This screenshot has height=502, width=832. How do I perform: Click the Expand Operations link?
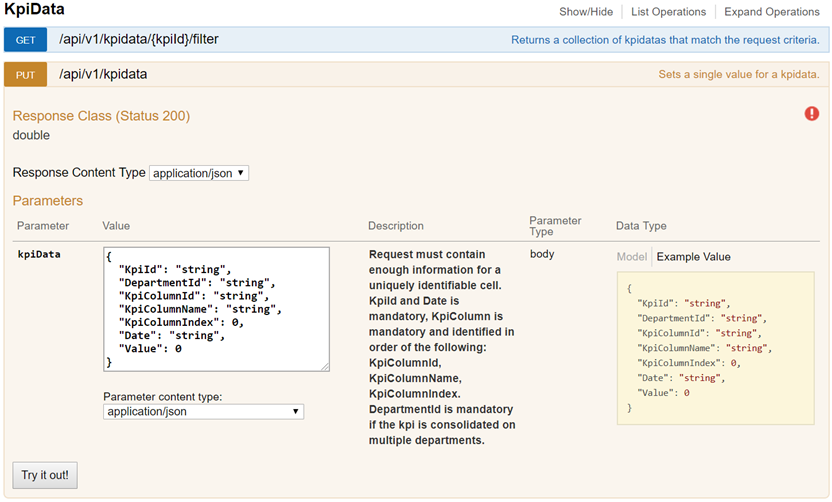pyautogui.click(x=772, y=12)
